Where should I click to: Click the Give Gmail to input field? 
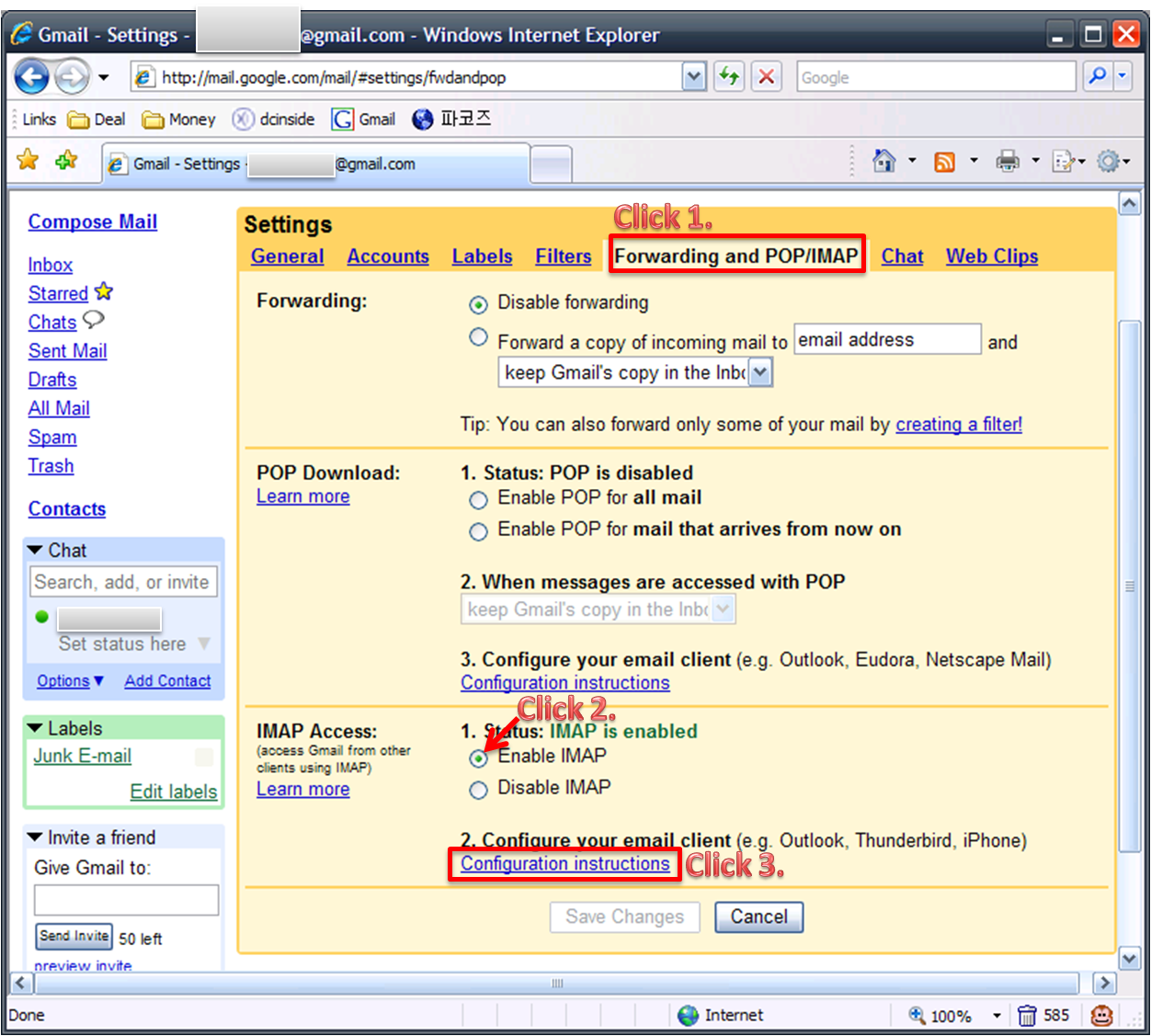(126, 900)
